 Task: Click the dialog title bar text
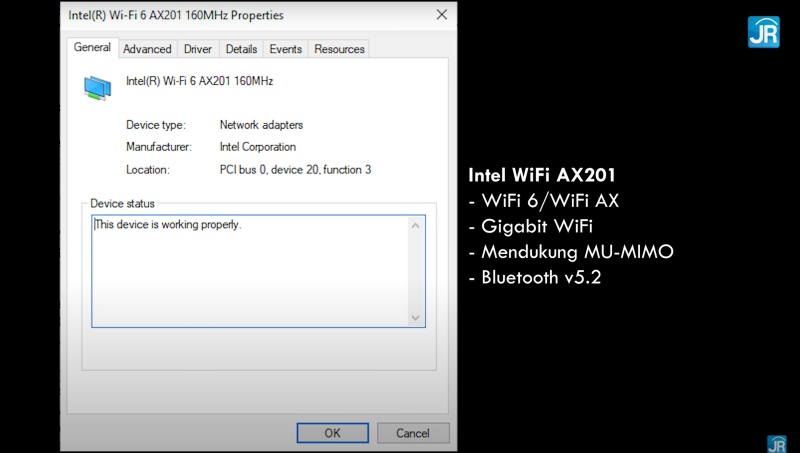175,16
